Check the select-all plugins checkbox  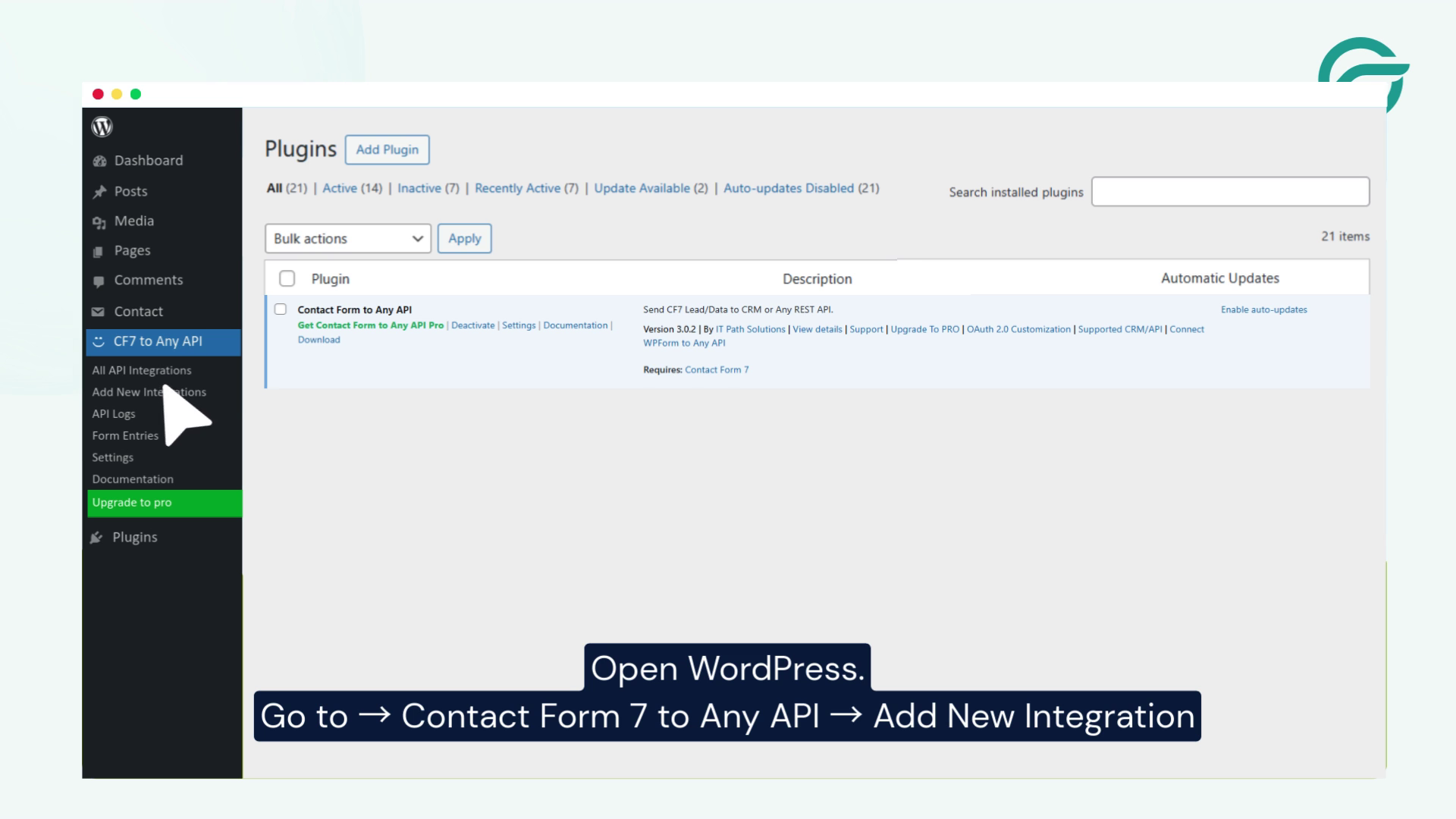click(287, 279)
